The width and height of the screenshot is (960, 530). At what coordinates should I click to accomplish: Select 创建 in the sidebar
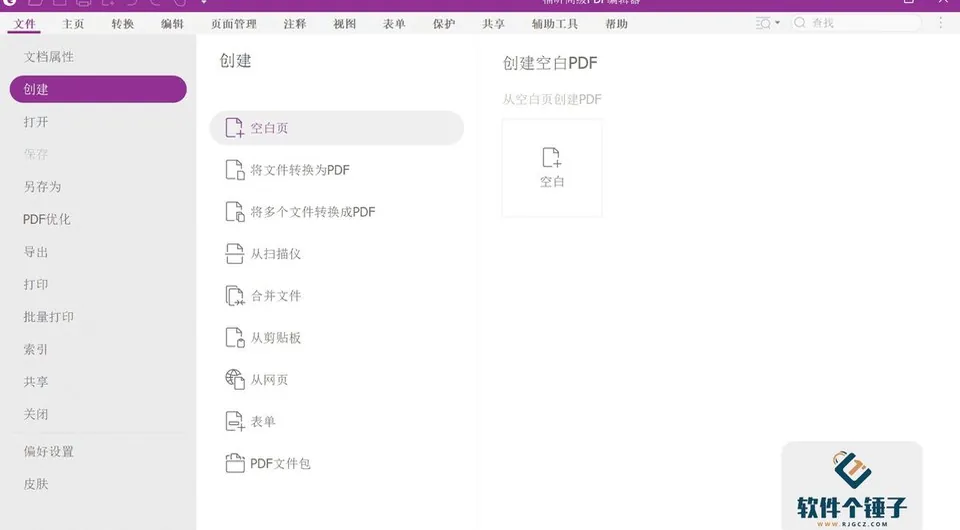(98, 89)
